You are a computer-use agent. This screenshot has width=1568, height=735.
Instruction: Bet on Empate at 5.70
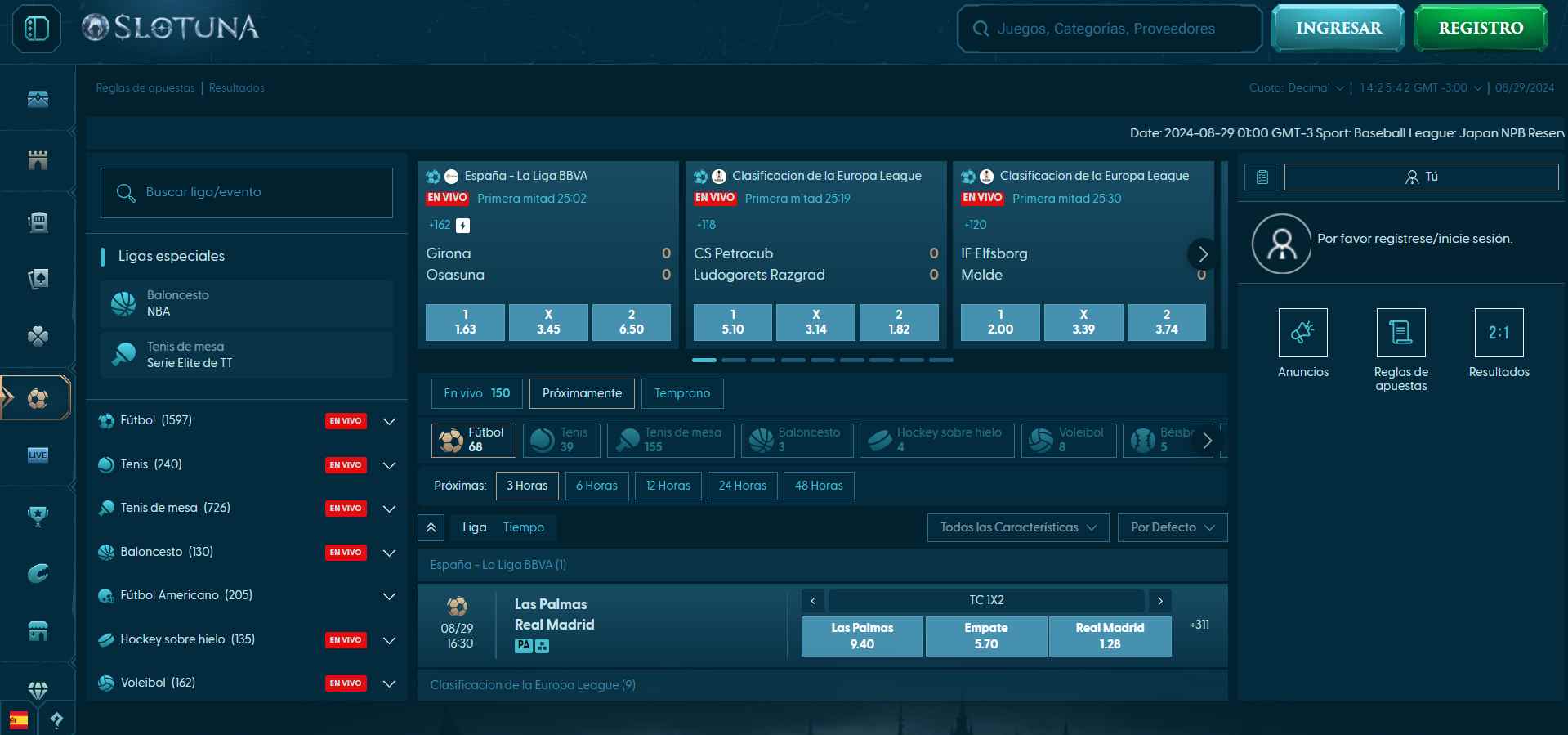pyautogui.click(x=986, y=636)
